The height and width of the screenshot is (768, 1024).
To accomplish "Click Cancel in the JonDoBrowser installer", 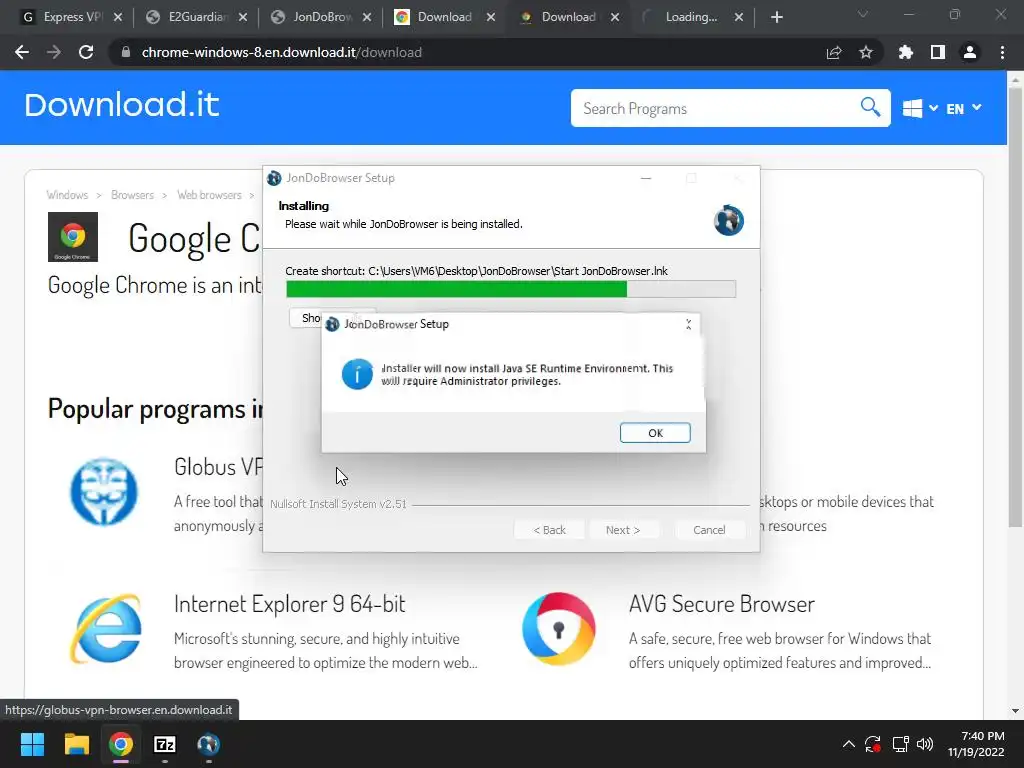I will [x=709, y=530].
